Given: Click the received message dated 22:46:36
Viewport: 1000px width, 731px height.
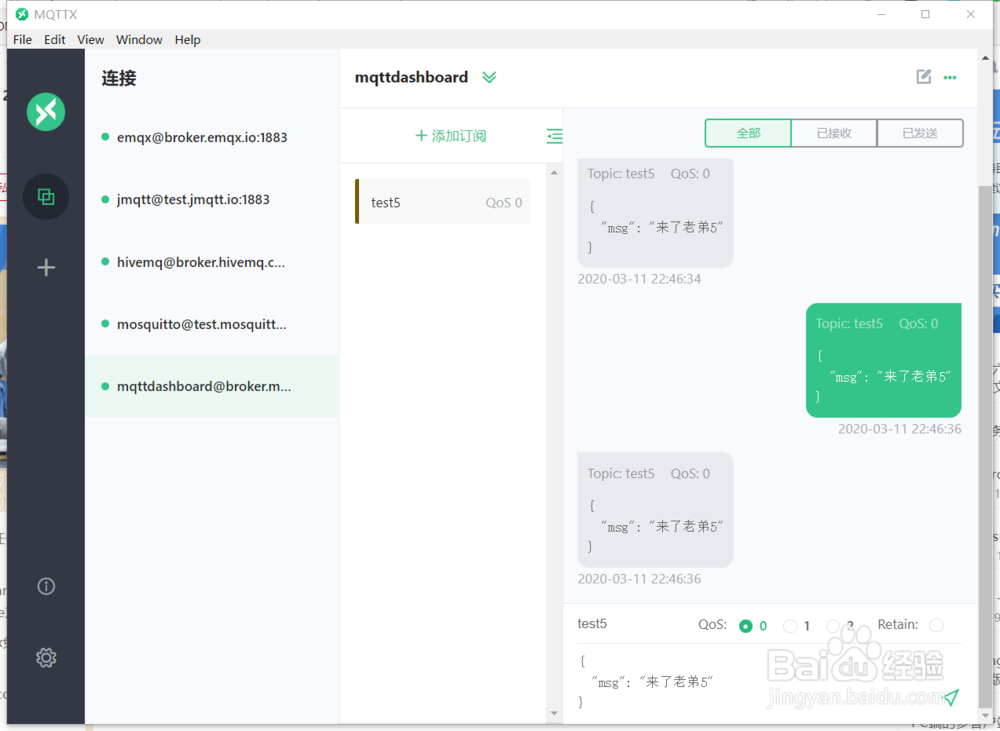Looking at the screenshot, I should (x=655, y=510).
